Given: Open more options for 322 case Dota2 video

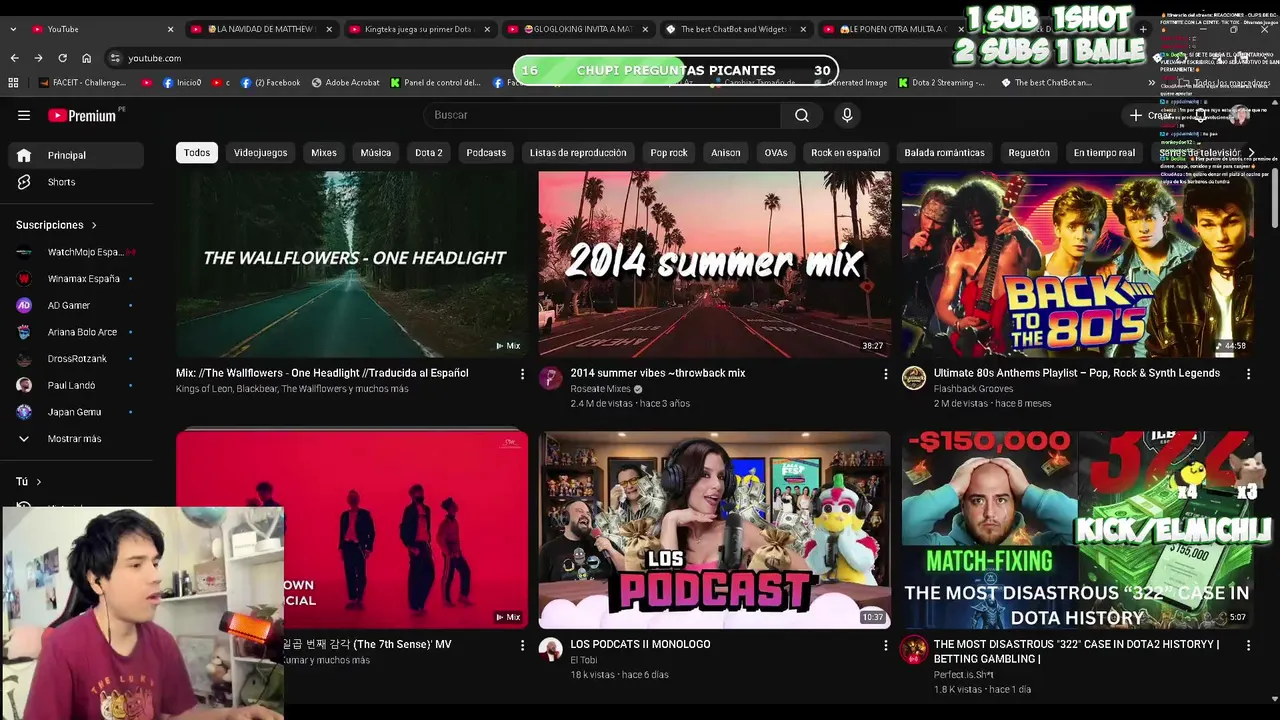Looking at the screenshot, I should click(x=1248, y=645).
